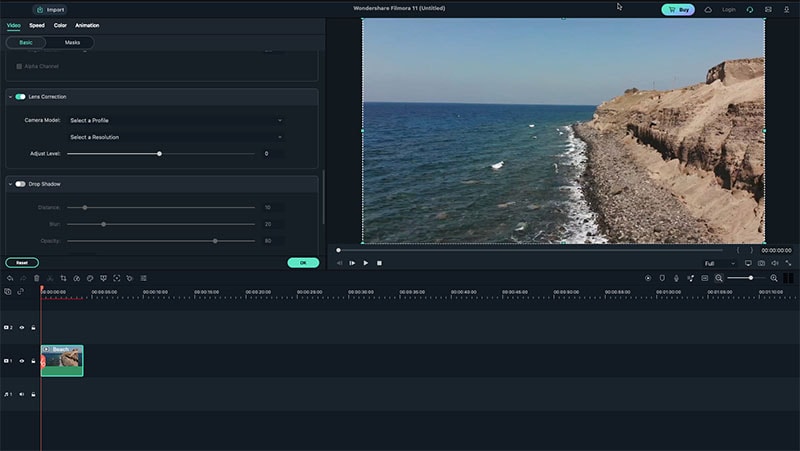Screen dimensions: 800x451
Task: Hide video track 1 with eye icon
Action: click(x=21, y=361)
